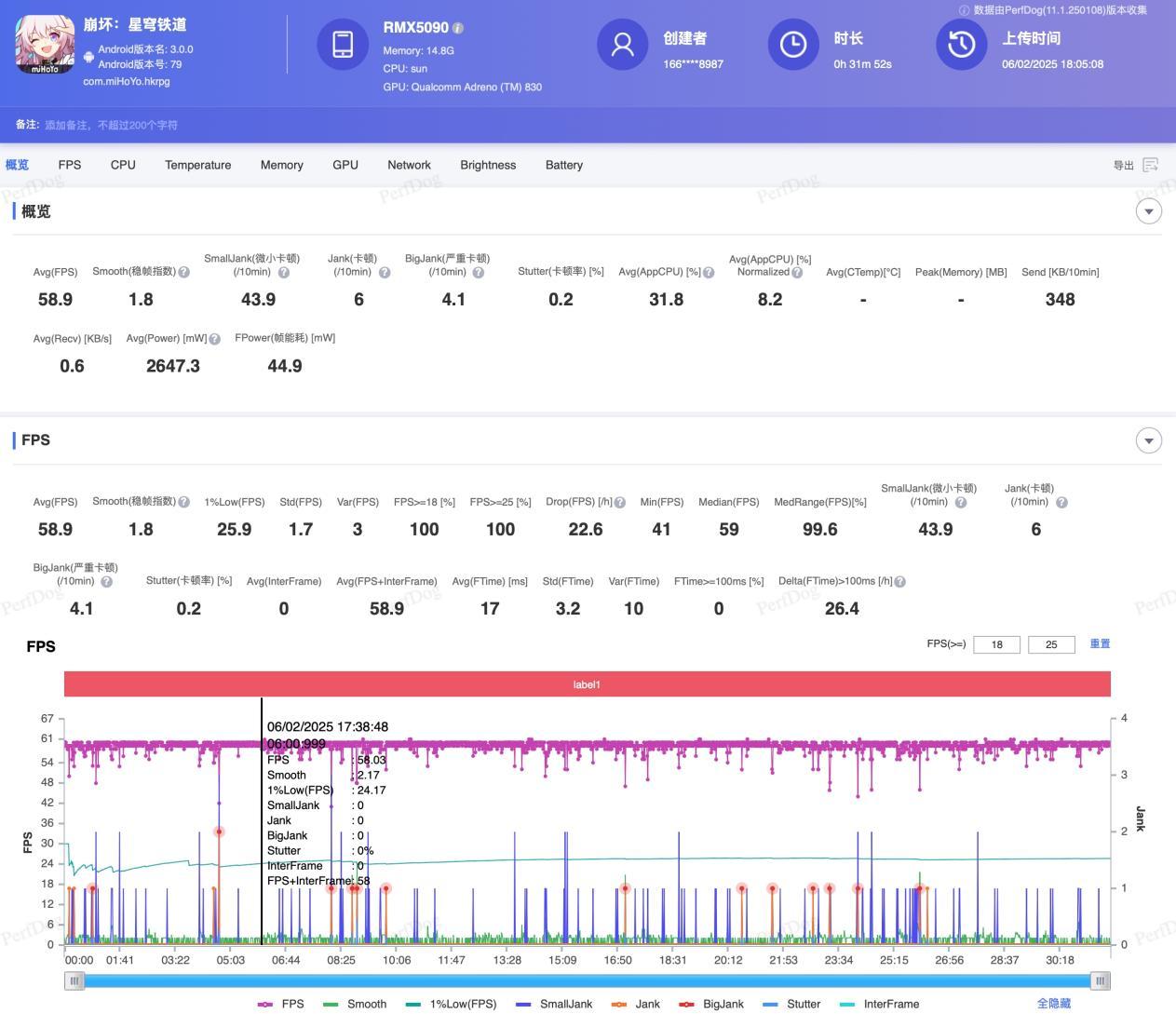Toggle Jank series in chart legend
The image size is (1176, 1014).
click(x=636, y=1004)
